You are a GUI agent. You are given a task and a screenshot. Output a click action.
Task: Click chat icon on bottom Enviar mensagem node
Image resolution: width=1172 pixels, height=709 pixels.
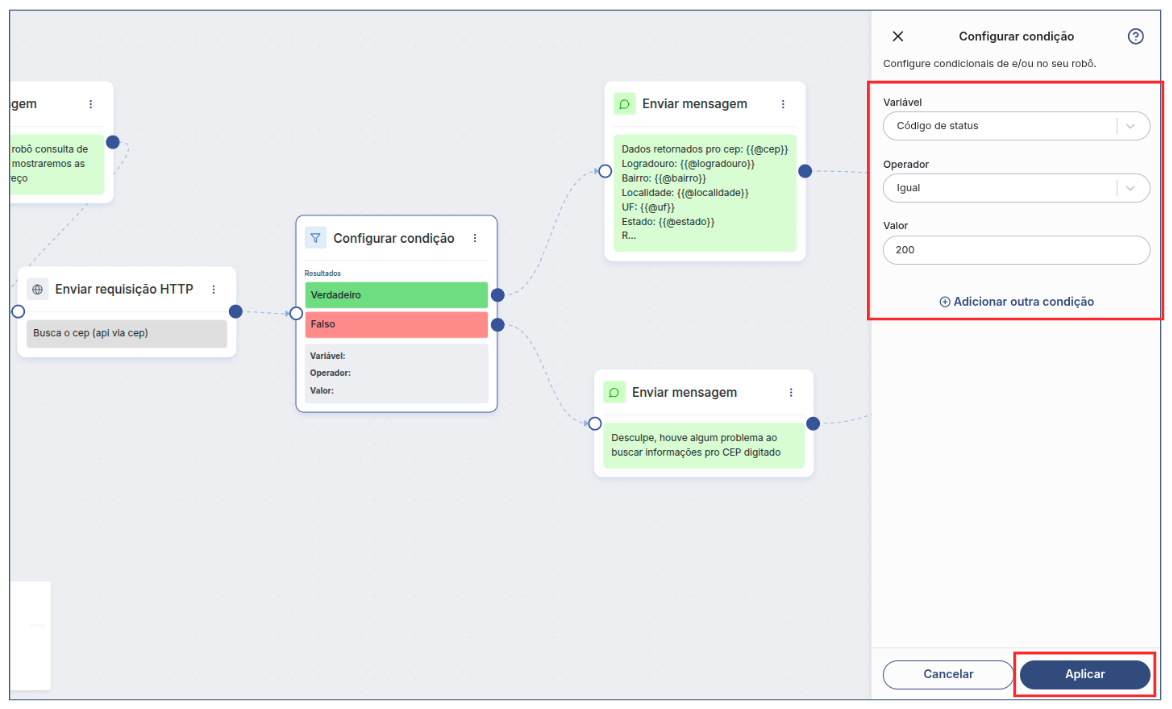coord(615,393)
